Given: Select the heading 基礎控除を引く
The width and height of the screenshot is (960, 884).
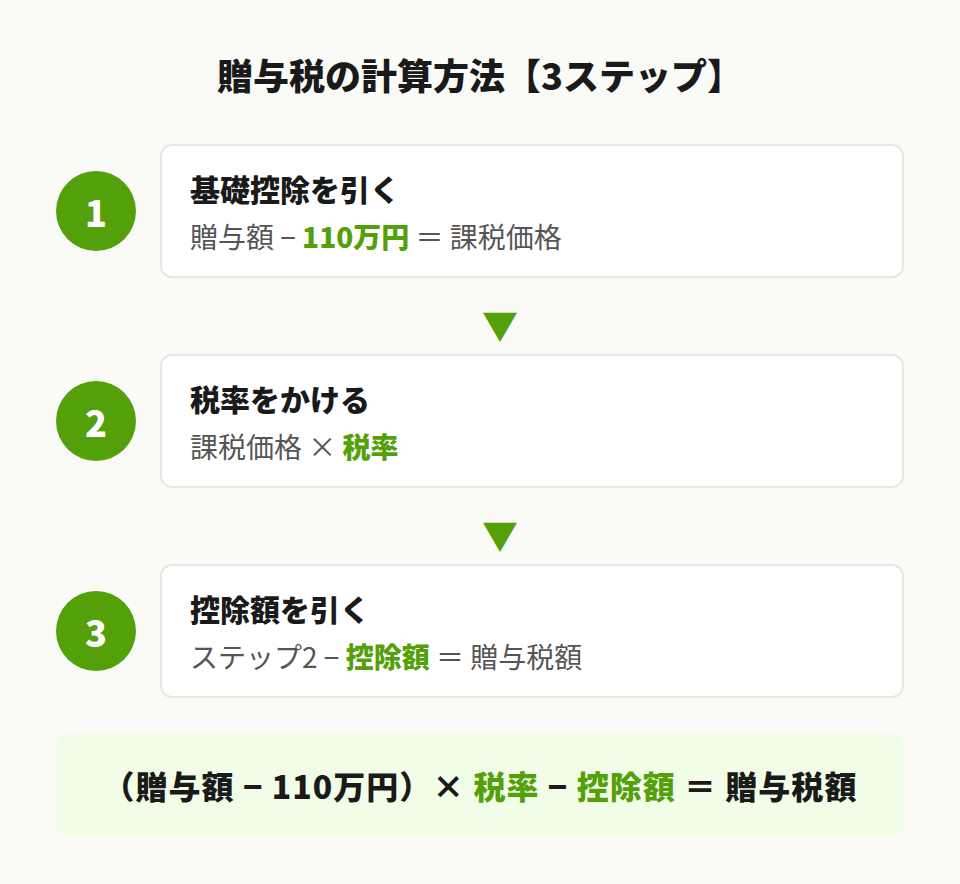Looking at the screenshot, I should coord(279,189).
